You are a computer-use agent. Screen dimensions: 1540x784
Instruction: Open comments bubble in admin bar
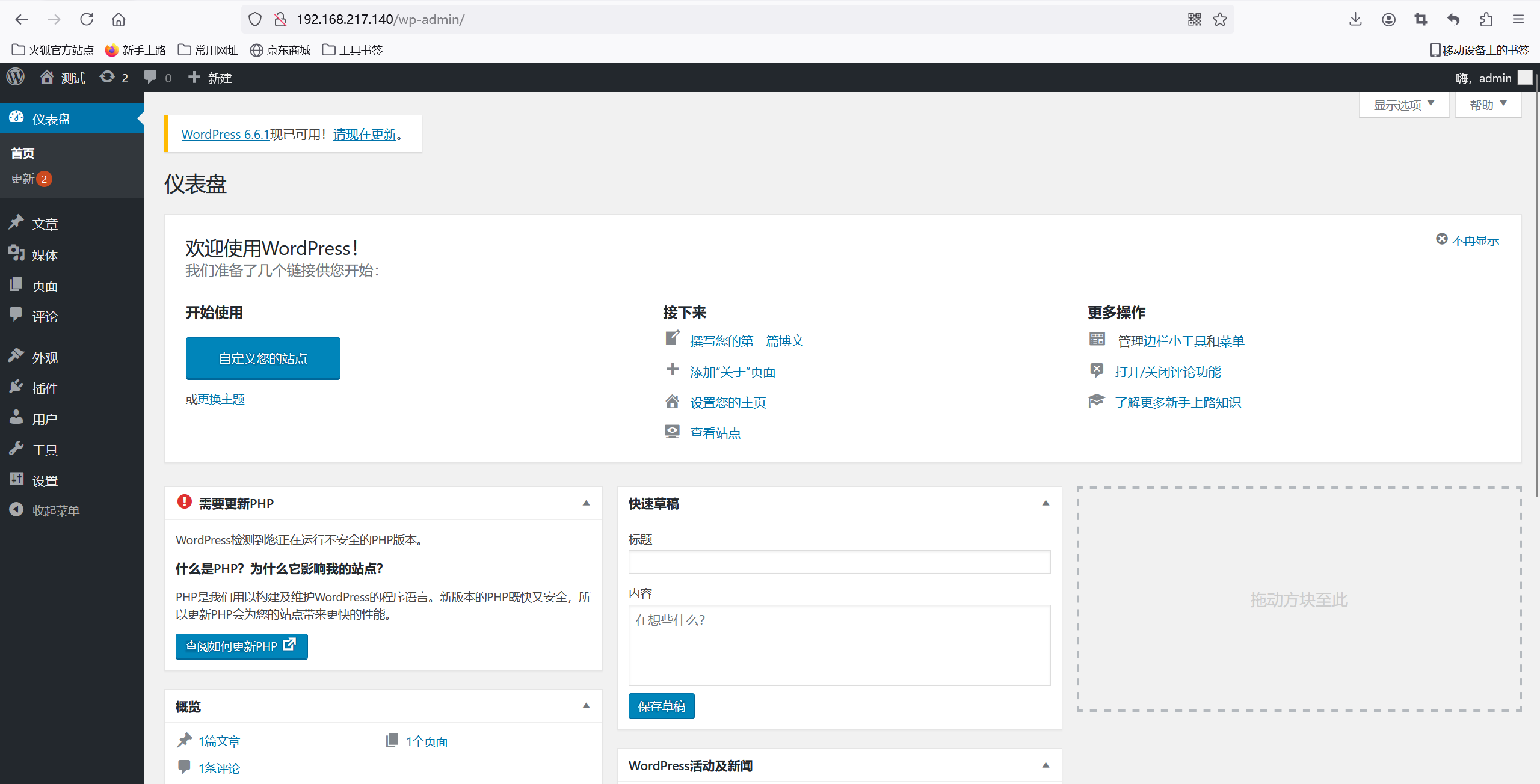[158, 78]
